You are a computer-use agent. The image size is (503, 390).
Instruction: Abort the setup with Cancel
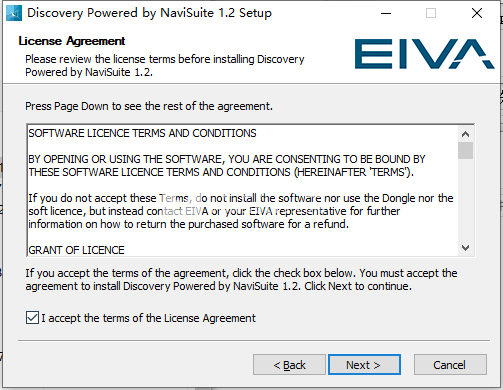[450, 365]
